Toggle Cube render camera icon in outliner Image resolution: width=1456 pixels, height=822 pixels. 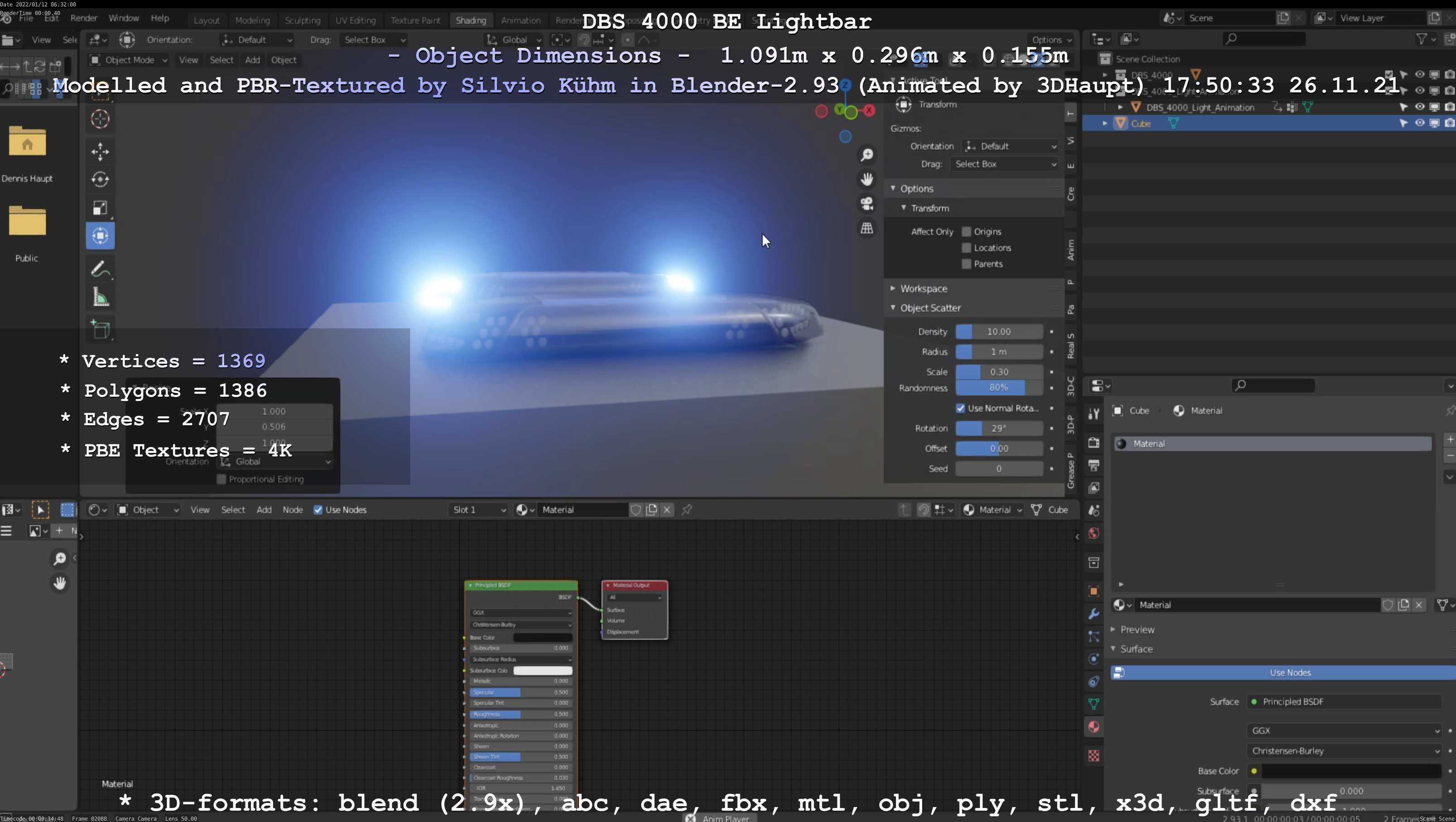click(1449, 123)
